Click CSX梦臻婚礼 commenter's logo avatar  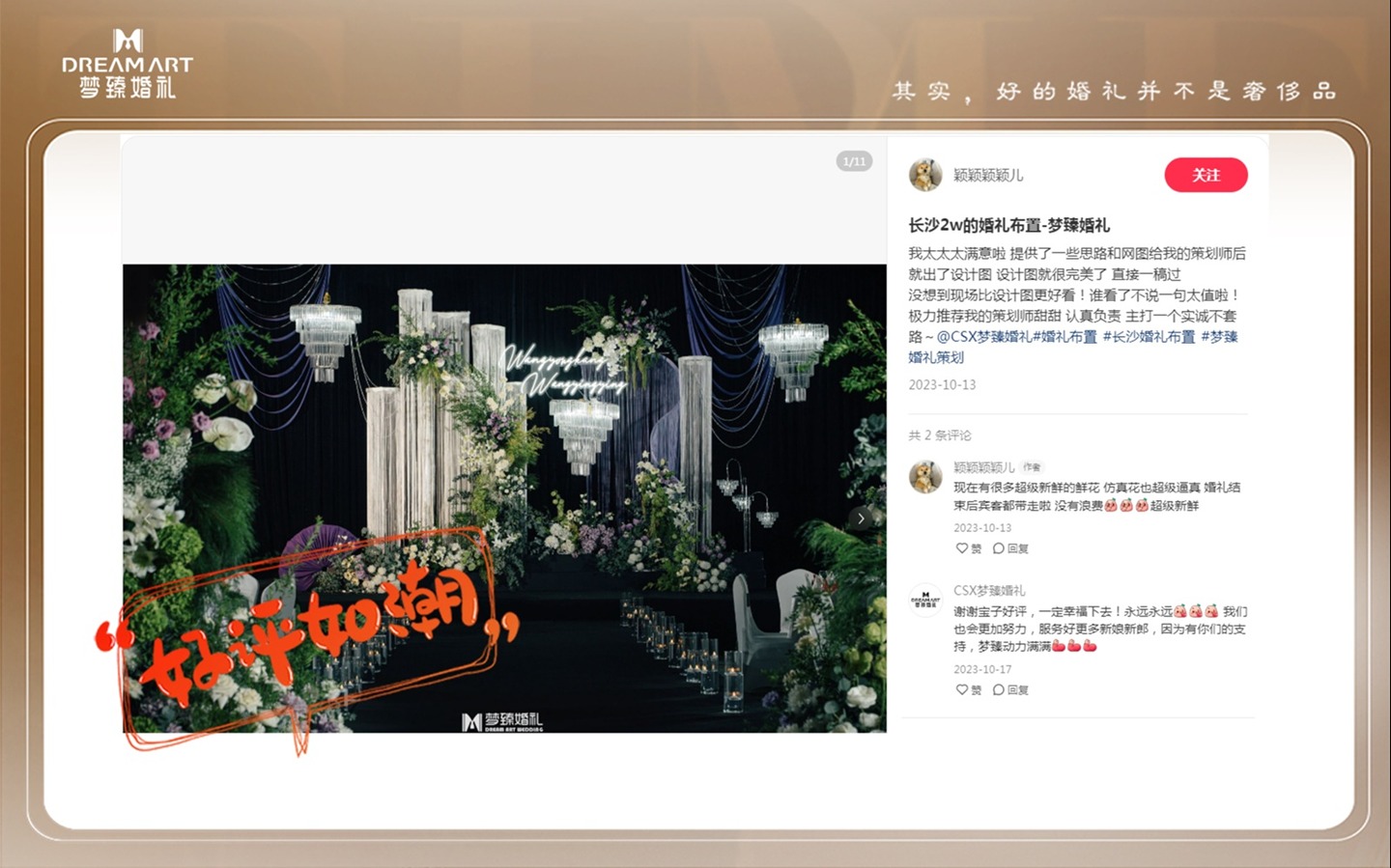click(x=925, y=600)
